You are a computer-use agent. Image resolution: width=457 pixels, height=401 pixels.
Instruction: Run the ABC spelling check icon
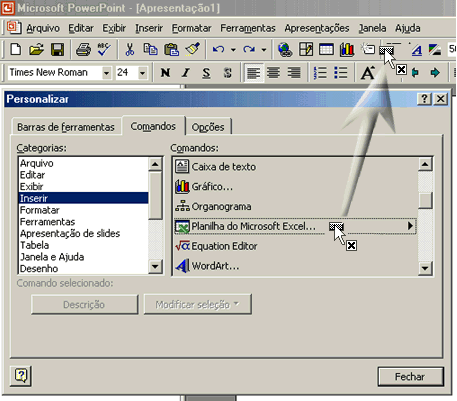click(104, 50)
